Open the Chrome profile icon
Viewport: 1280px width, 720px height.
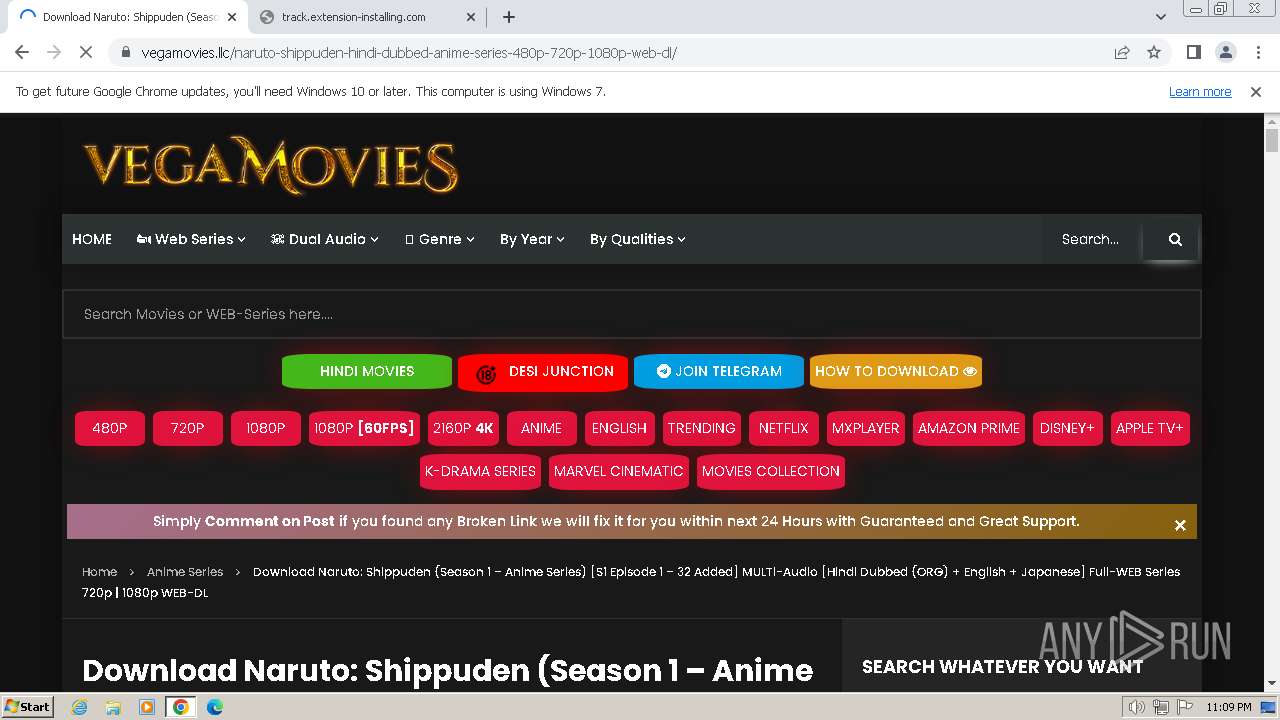tap(1225, 52)
